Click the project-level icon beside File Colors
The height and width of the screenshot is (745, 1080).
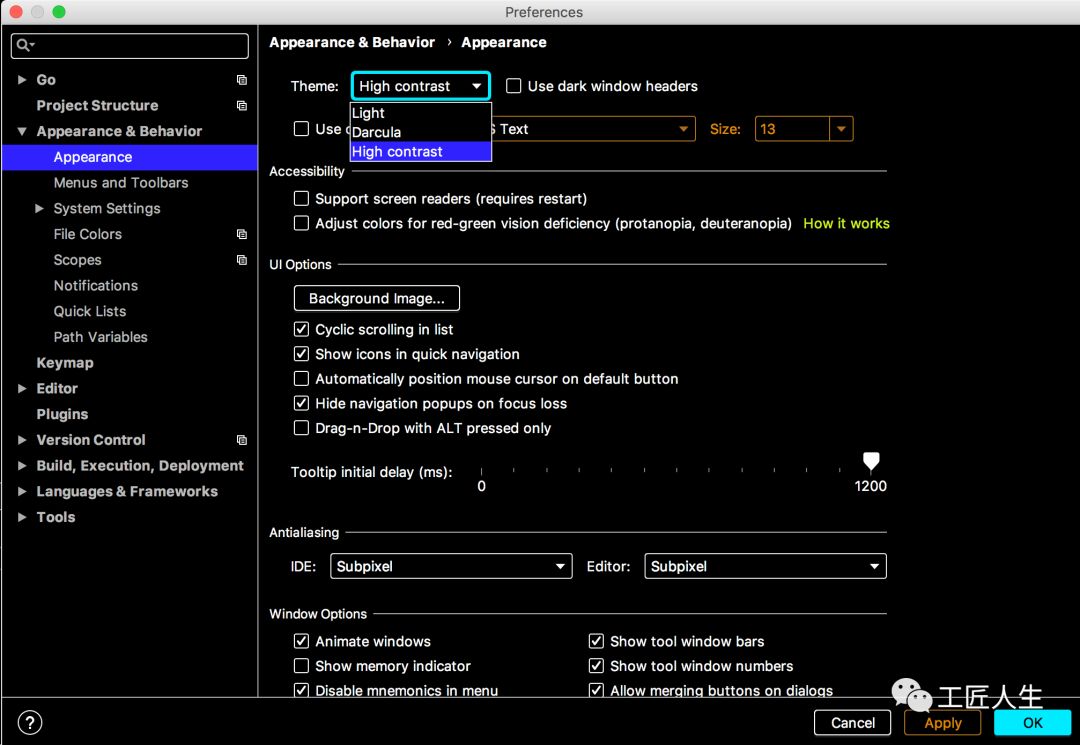click(241, 234)
